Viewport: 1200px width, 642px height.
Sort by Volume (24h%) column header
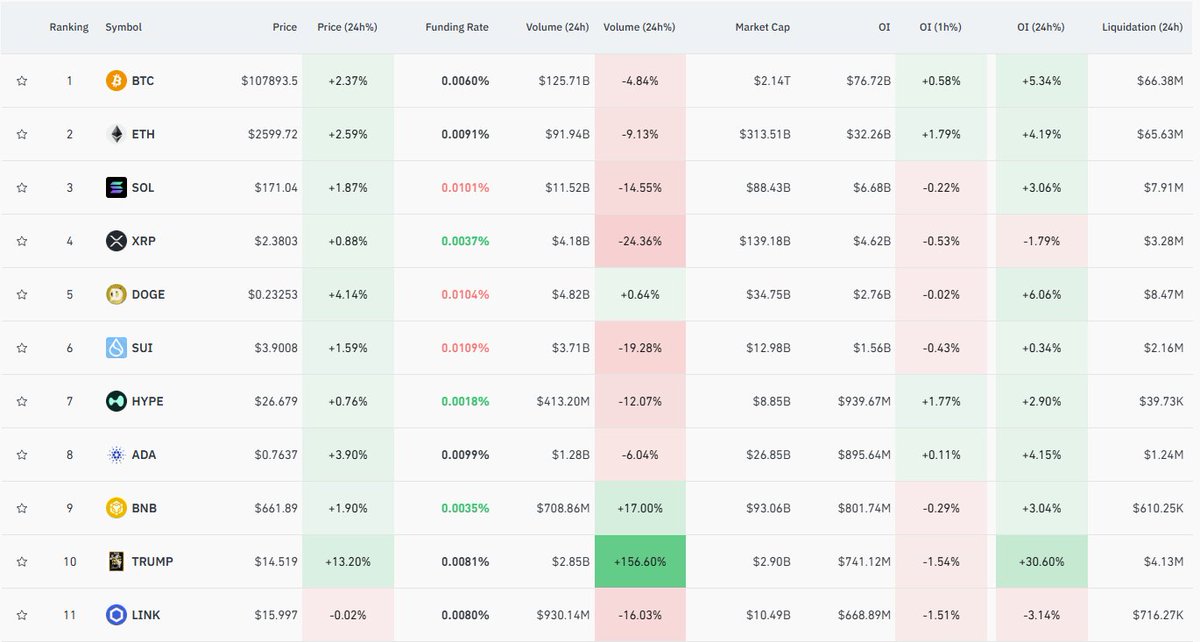pos(640,27)
